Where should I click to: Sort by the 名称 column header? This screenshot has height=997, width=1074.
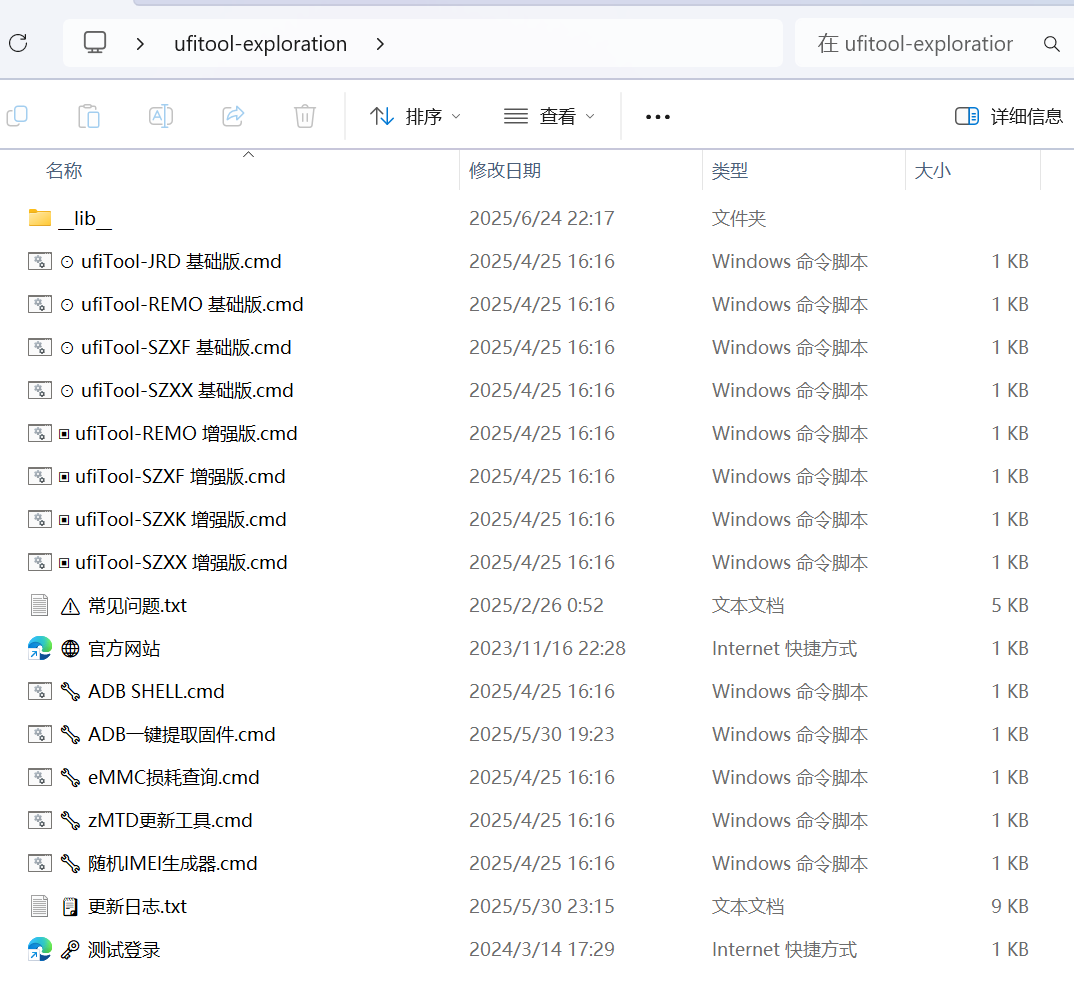click(64, 171)
